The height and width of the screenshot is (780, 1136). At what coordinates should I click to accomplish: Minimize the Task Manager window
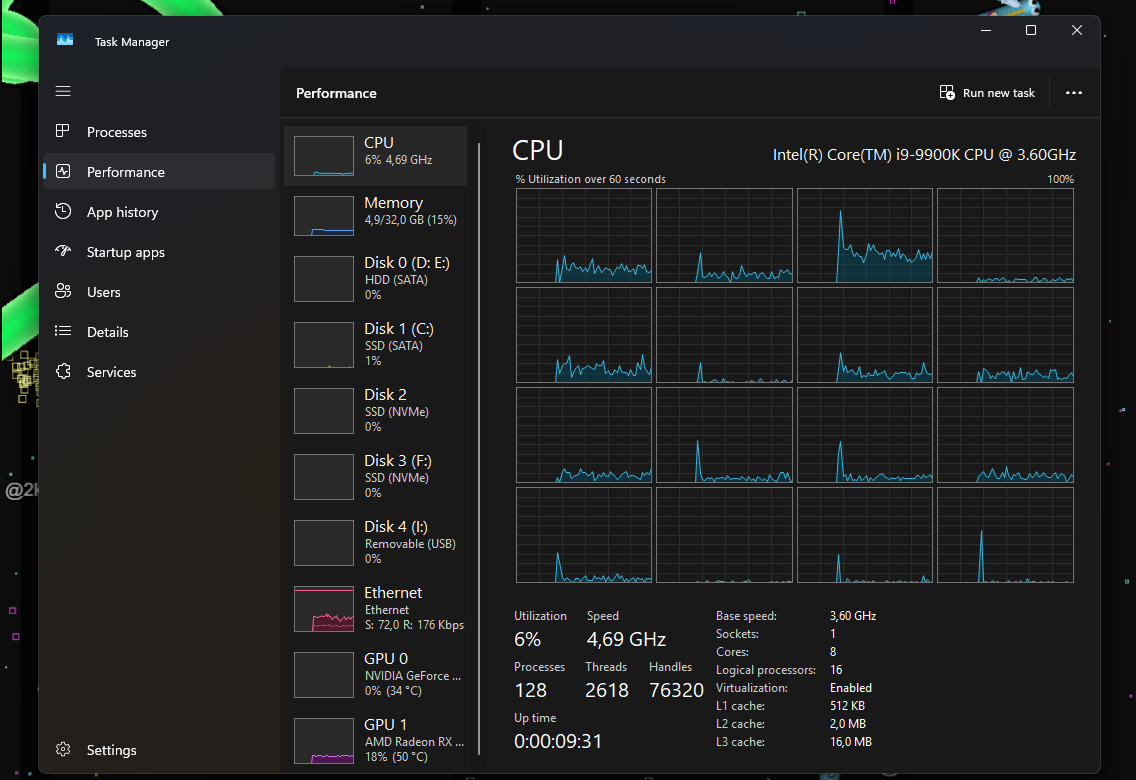point(986,30)
